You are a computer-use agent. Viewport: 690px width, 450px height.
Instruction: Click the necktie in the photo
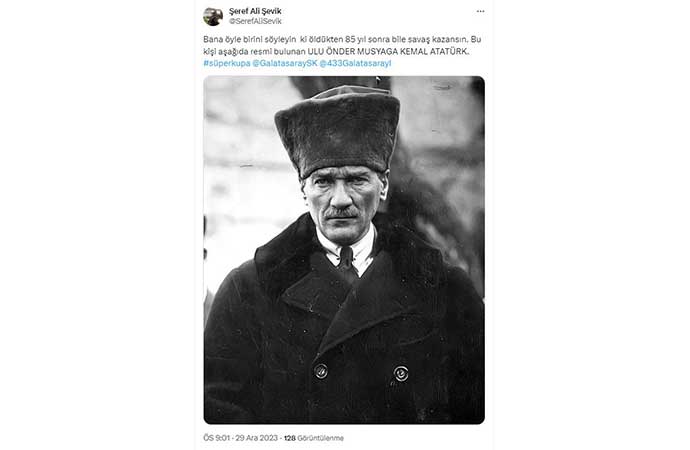[346, 259]
